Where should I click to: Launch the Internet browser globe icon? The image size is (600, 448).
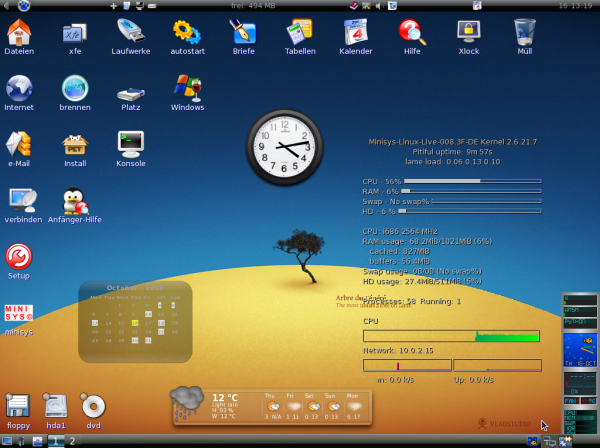click(18, 89)
